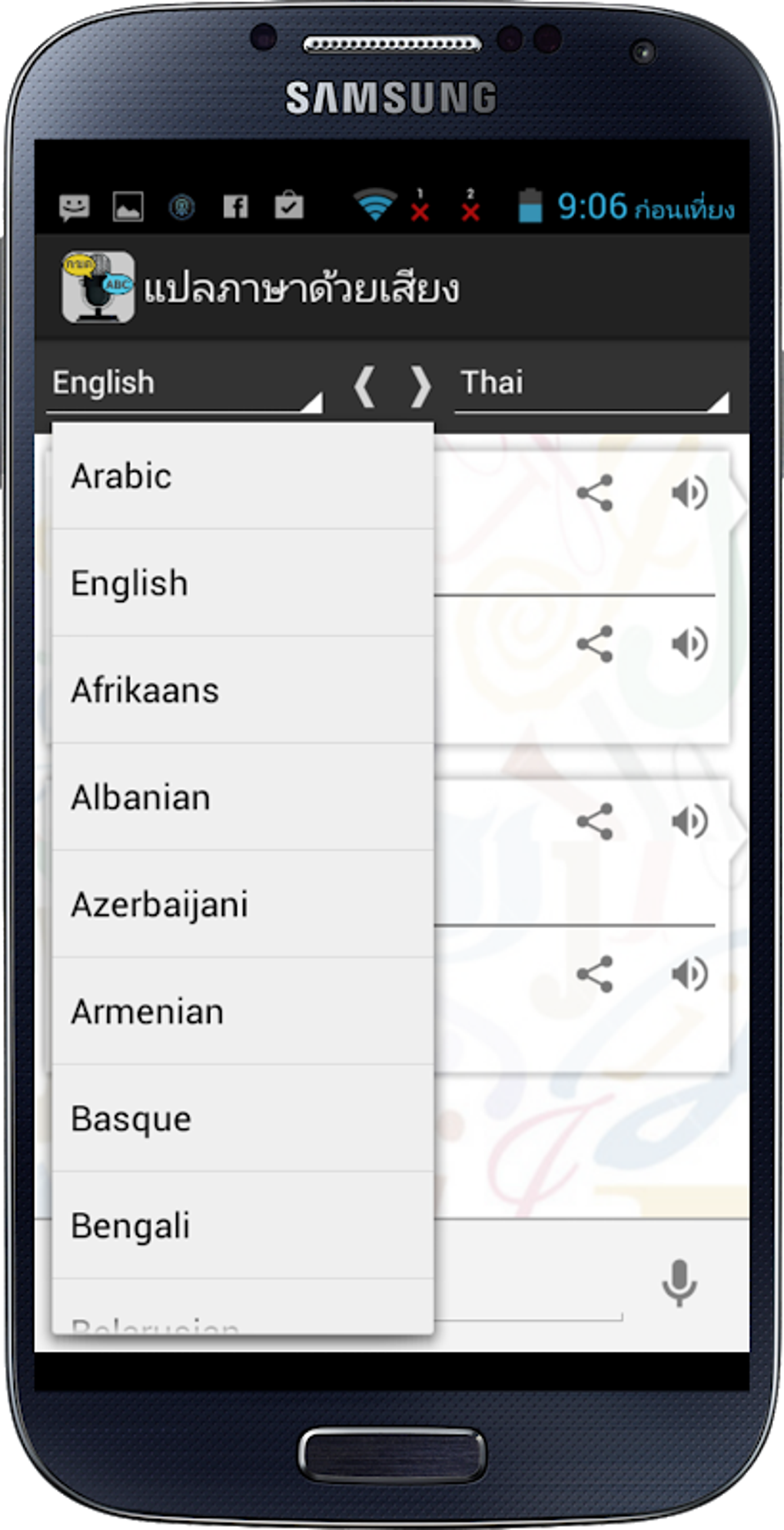Choose Azerbaijani in the dropdown list

tap(242, 904)
